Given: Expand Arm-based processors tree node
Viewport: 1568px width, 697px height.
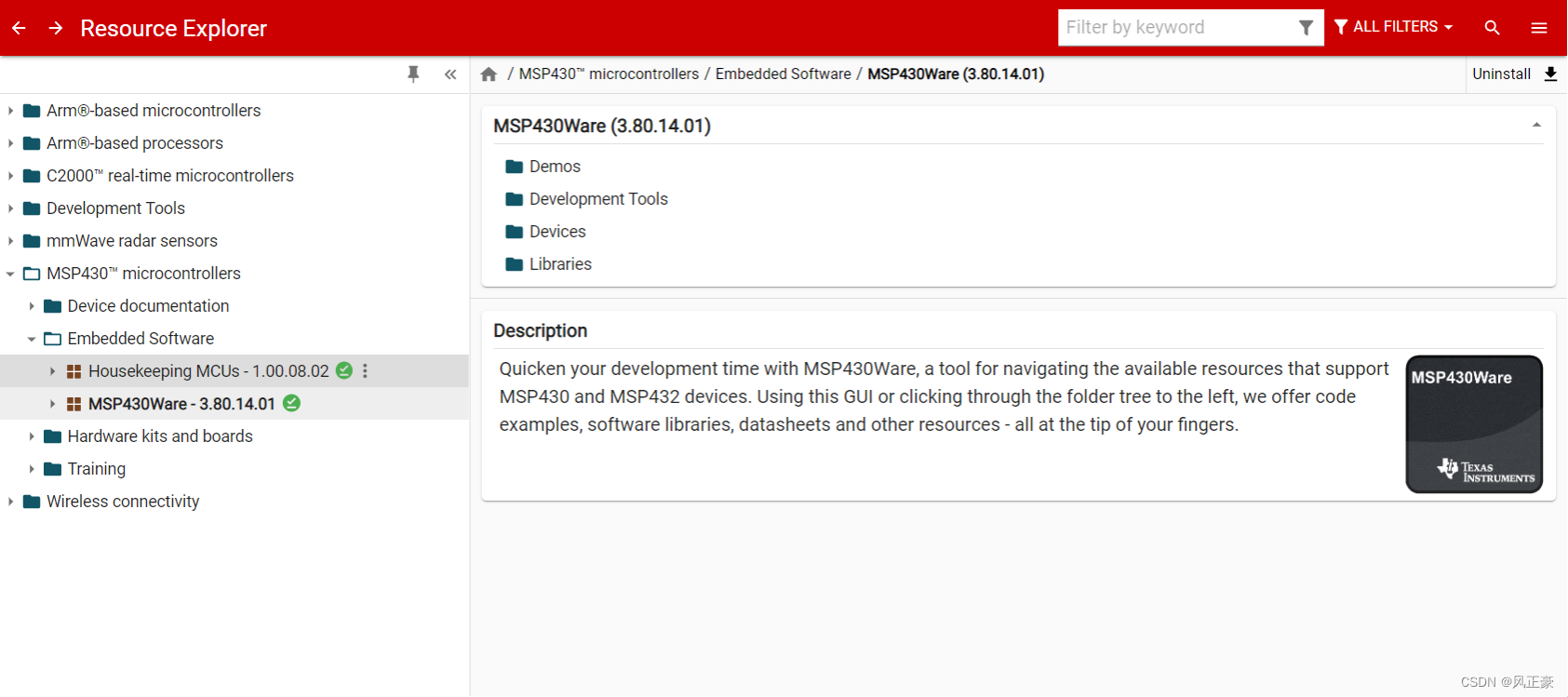Looking at the screenshot, I should [10, 143].
